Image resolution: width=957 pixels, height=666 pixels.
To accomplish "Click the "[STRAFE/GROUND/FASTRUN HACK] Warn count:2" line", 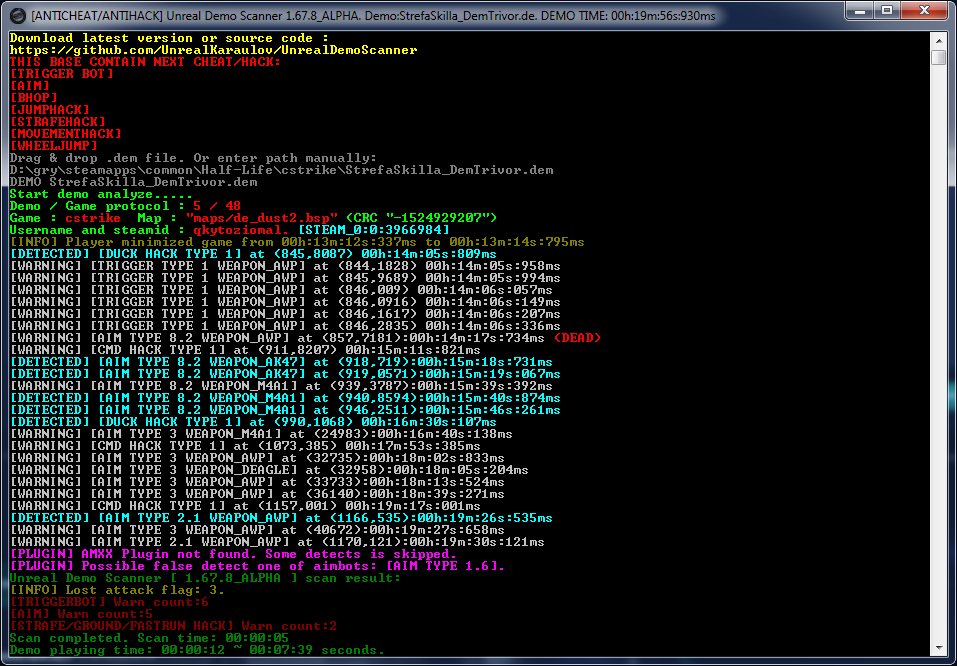I will [x=173, y=626].
